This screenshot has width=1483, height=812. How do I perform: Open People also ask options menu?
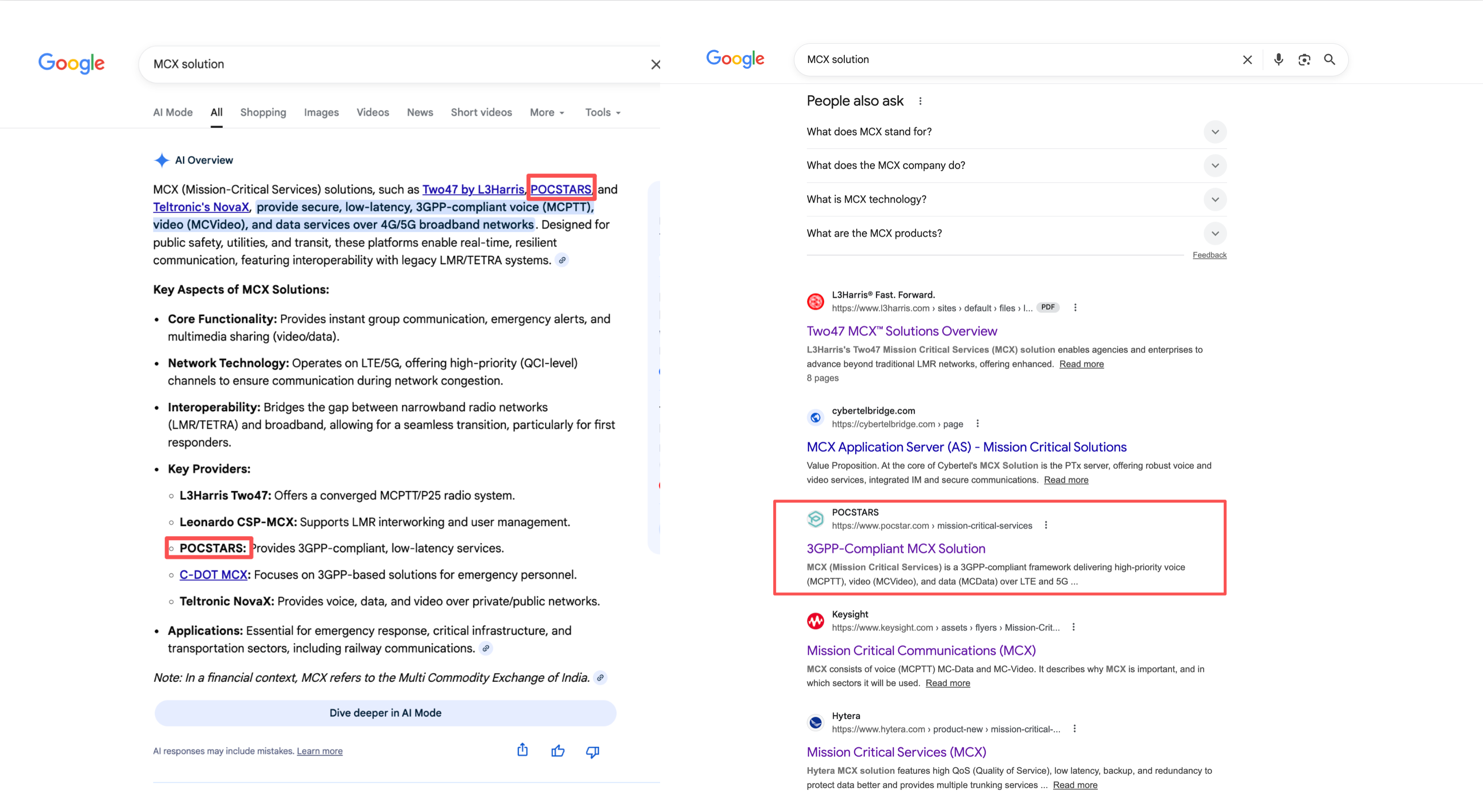pyautogui.click(x=920, y=101)
